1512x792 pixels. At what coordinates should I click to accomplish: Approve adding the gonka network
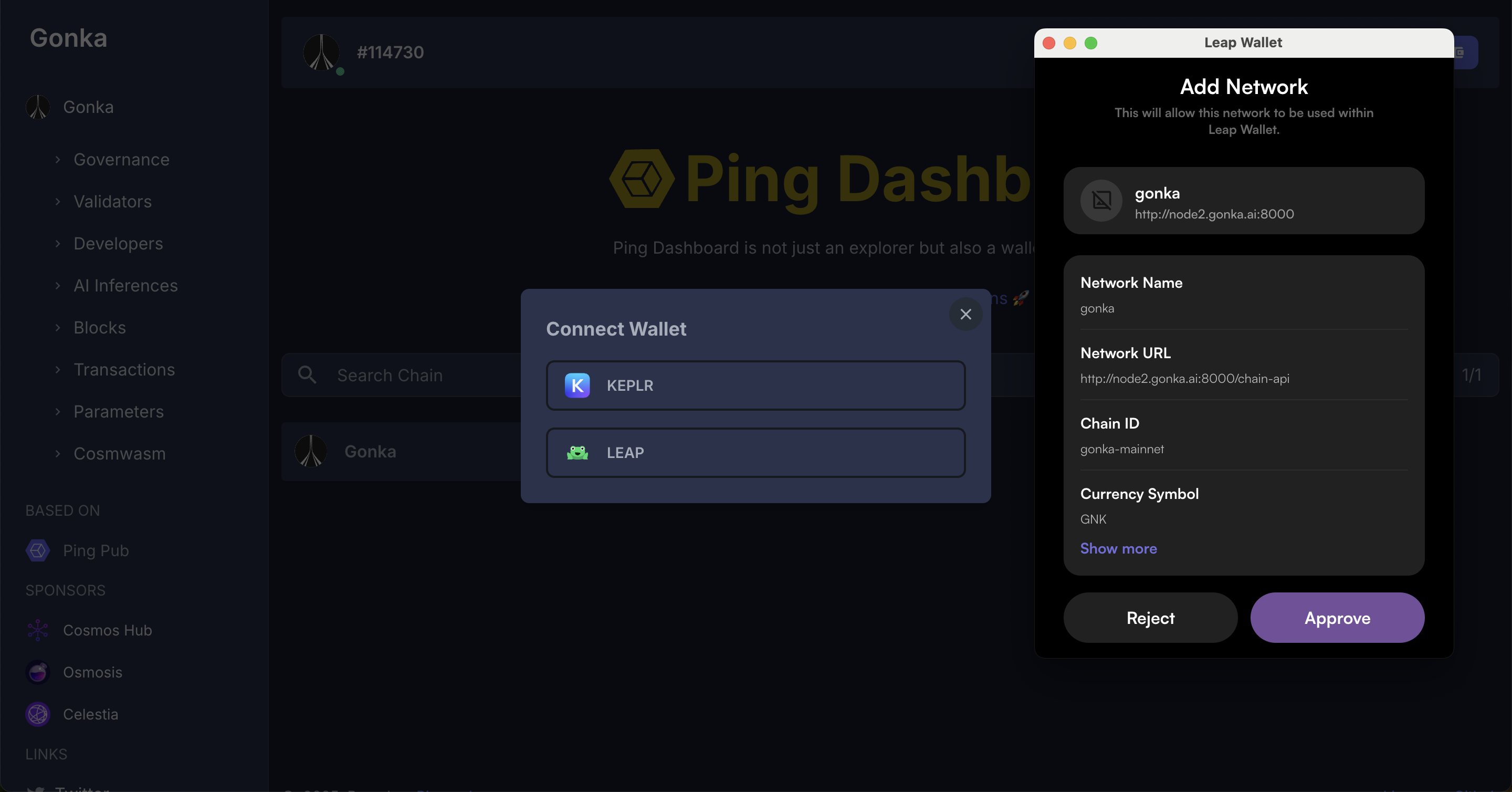click(x=1337, y=618)
